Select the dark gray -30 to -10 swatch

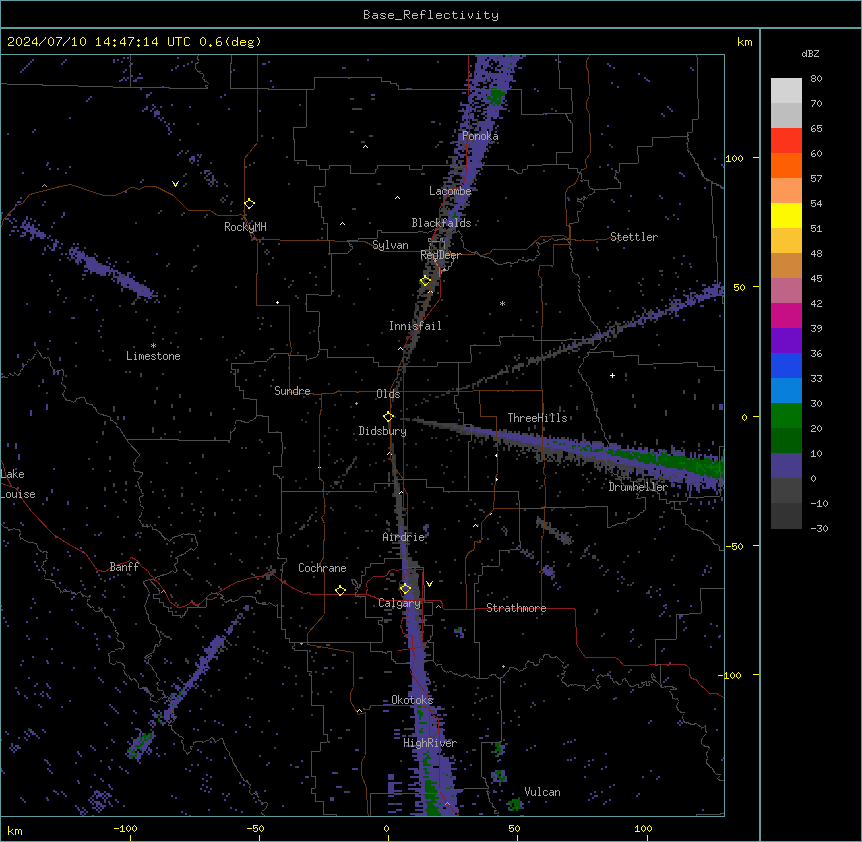coord(786,516)
